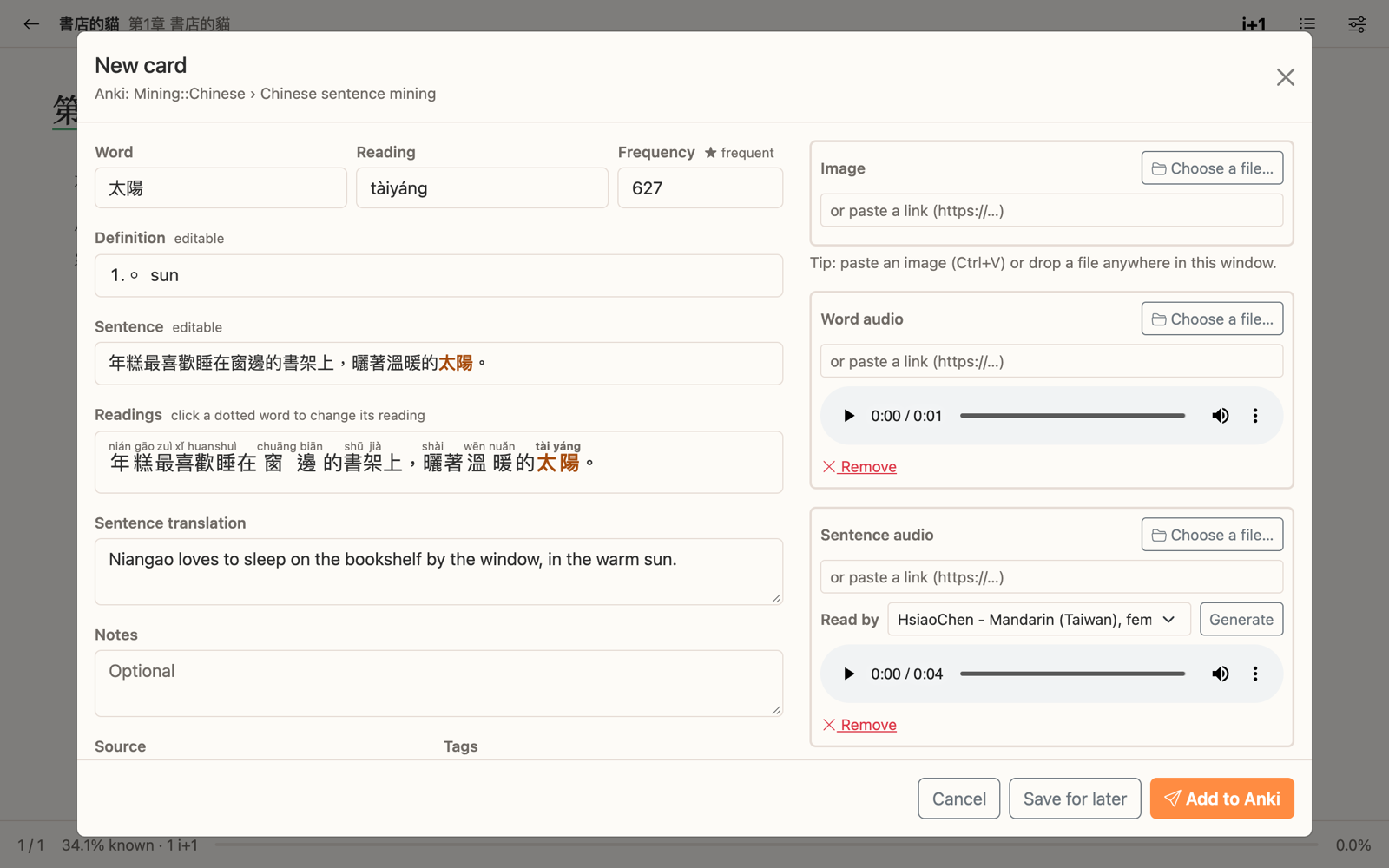1389x868 pixels.
Task: Choose a file for Sentence audio
Action: coord(1212,535)
